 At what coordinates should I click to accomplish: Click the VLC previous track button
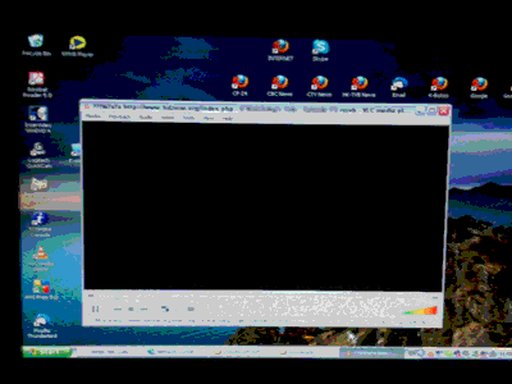click(x=117, y=309)
